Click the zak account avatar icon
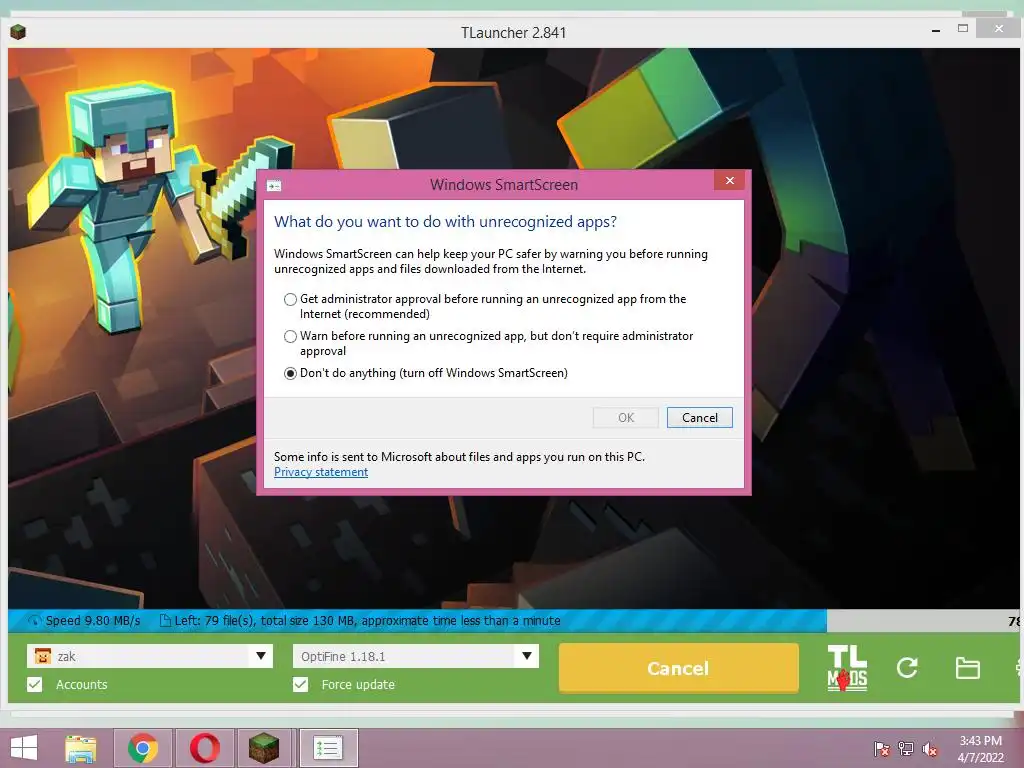1024x768 pixels. pyautogui.click(x=42, y=656)
